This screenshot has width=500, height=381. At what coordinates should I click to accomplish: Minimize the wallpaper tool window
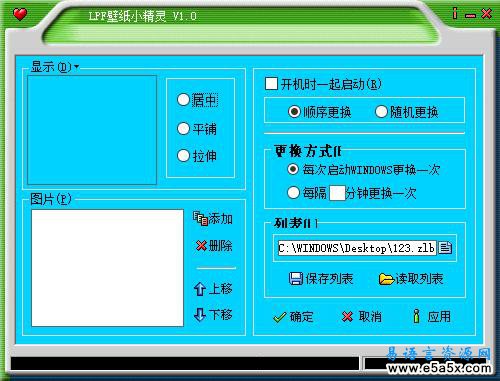[470, 16]
